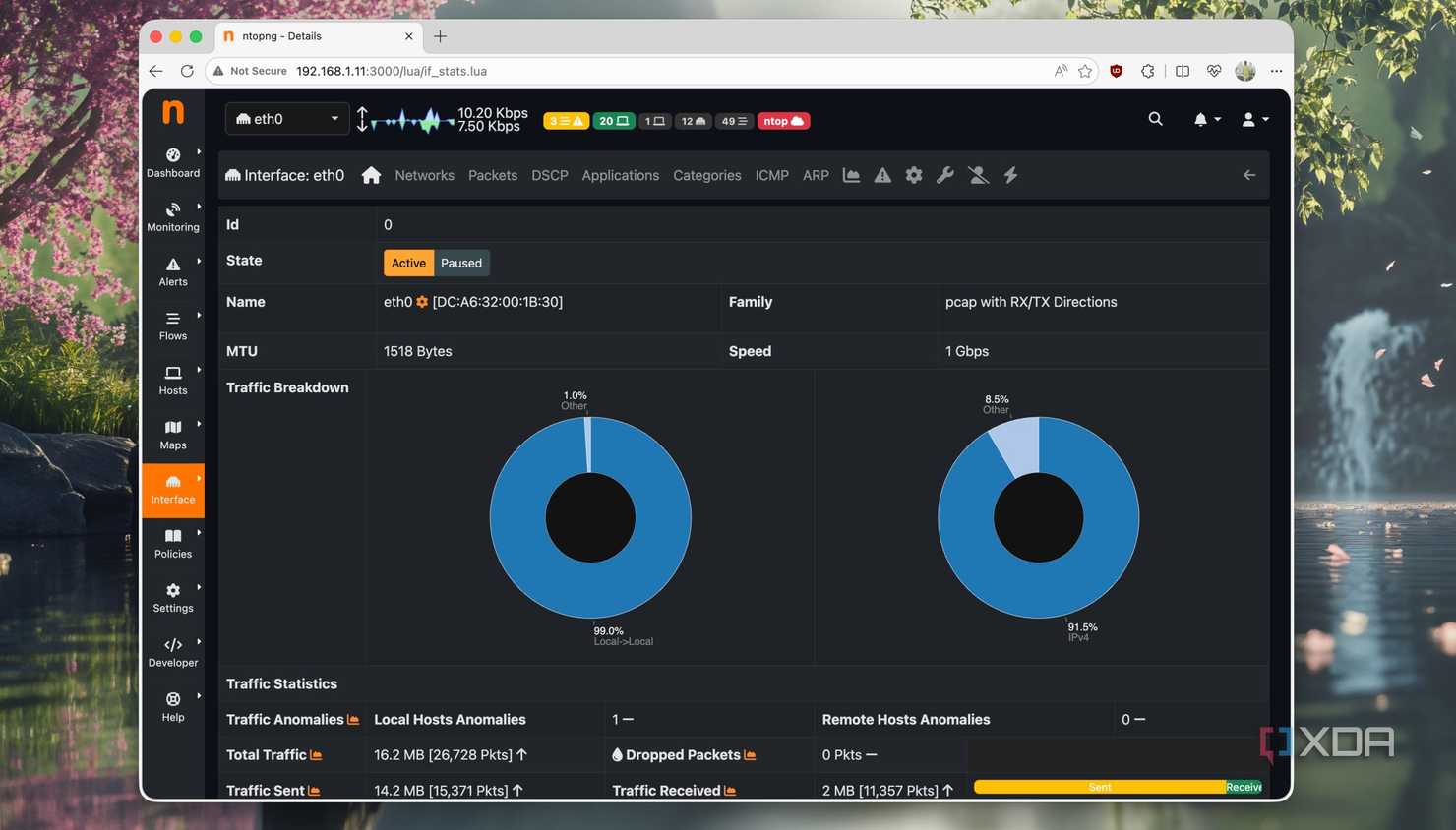Open the Traffic Anomalies chart icon
Screen dimensions: 1456x830
(353, 720)
